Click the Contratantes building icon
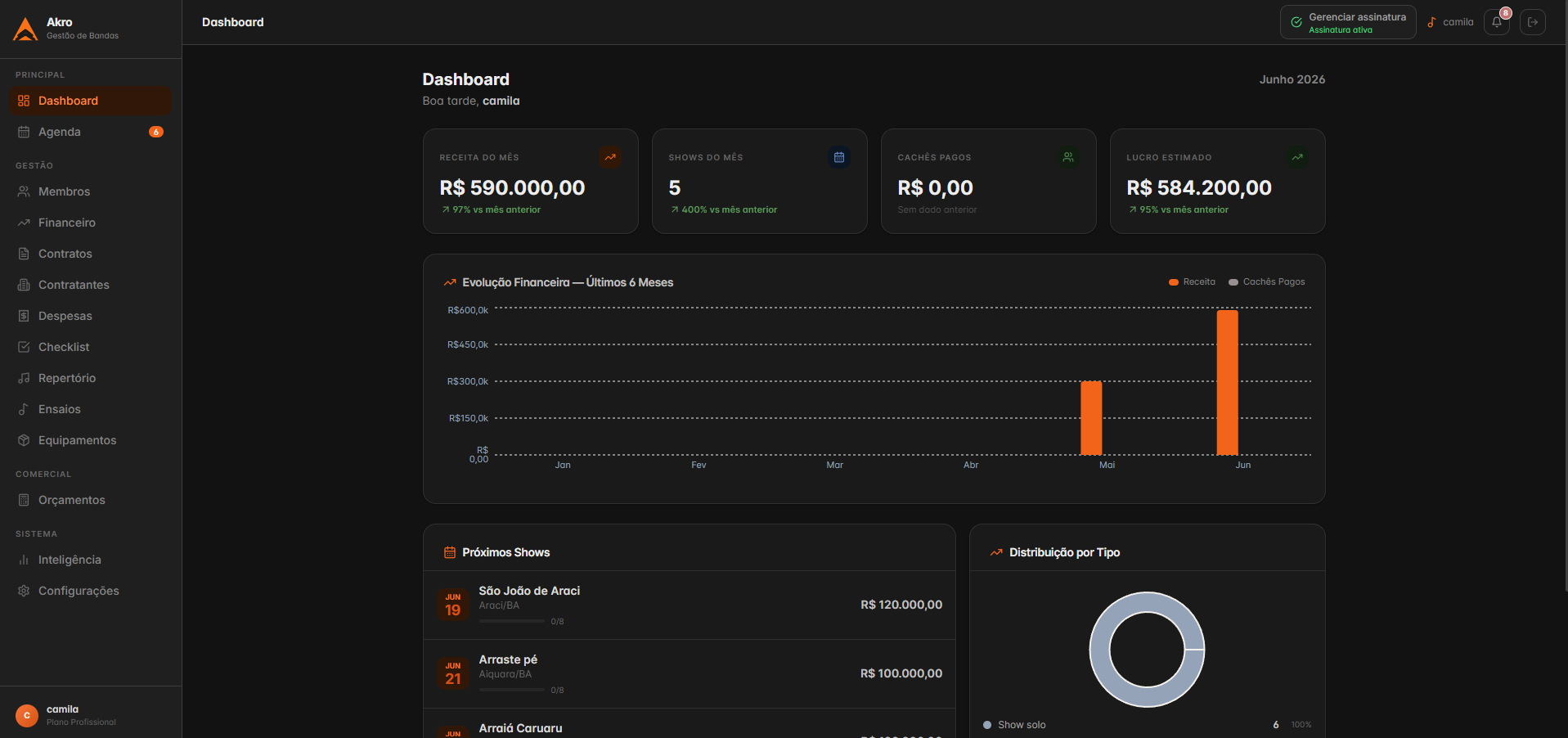This screenshot has width=1568, height=738. tap(24, 285)
